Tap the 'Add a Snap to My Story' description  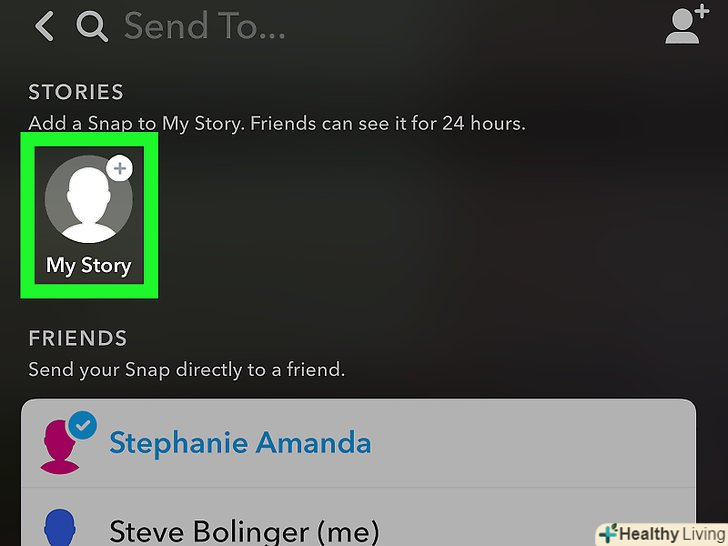277,124
